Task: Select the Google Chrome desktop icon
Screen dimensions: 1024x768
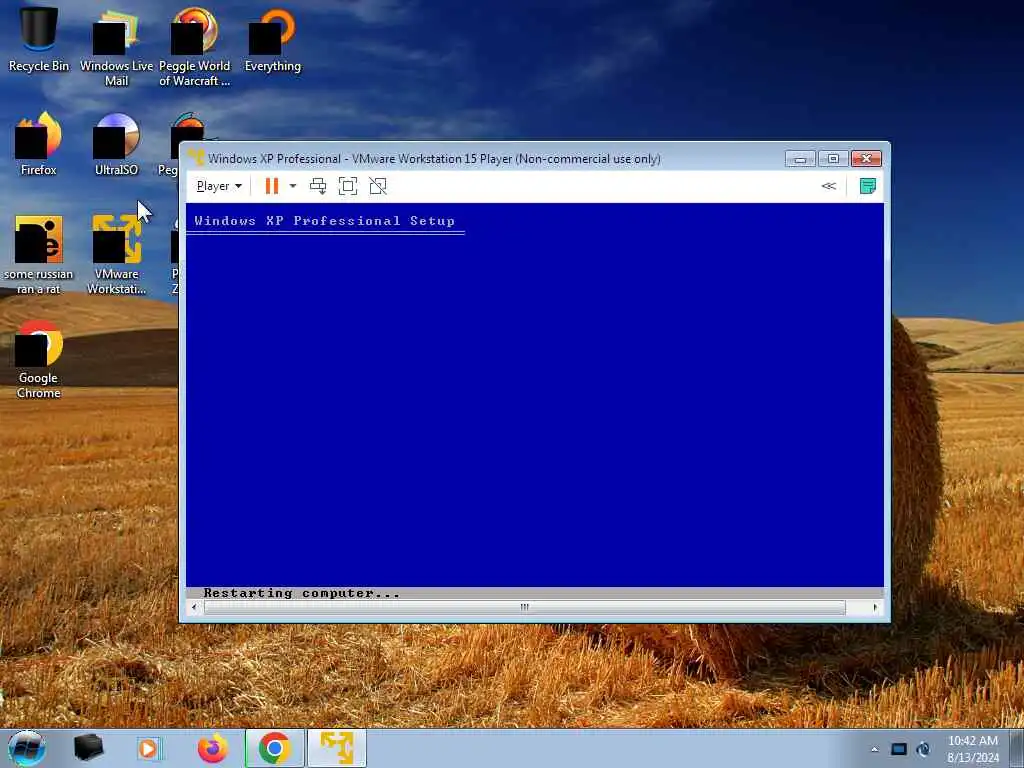Action: click(x=39, y=359)
